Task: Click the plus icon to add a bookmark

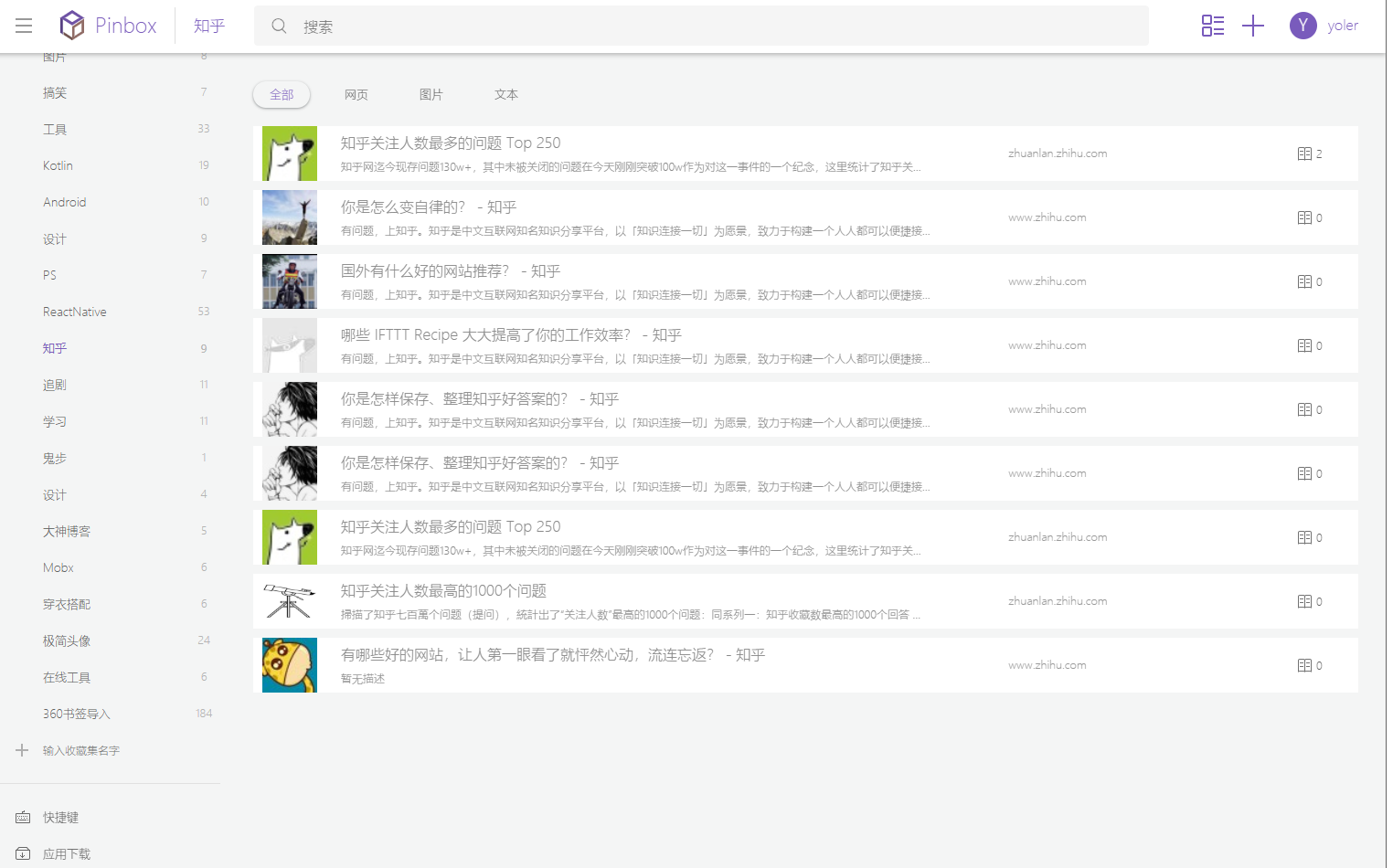Action: [1253, 26]
